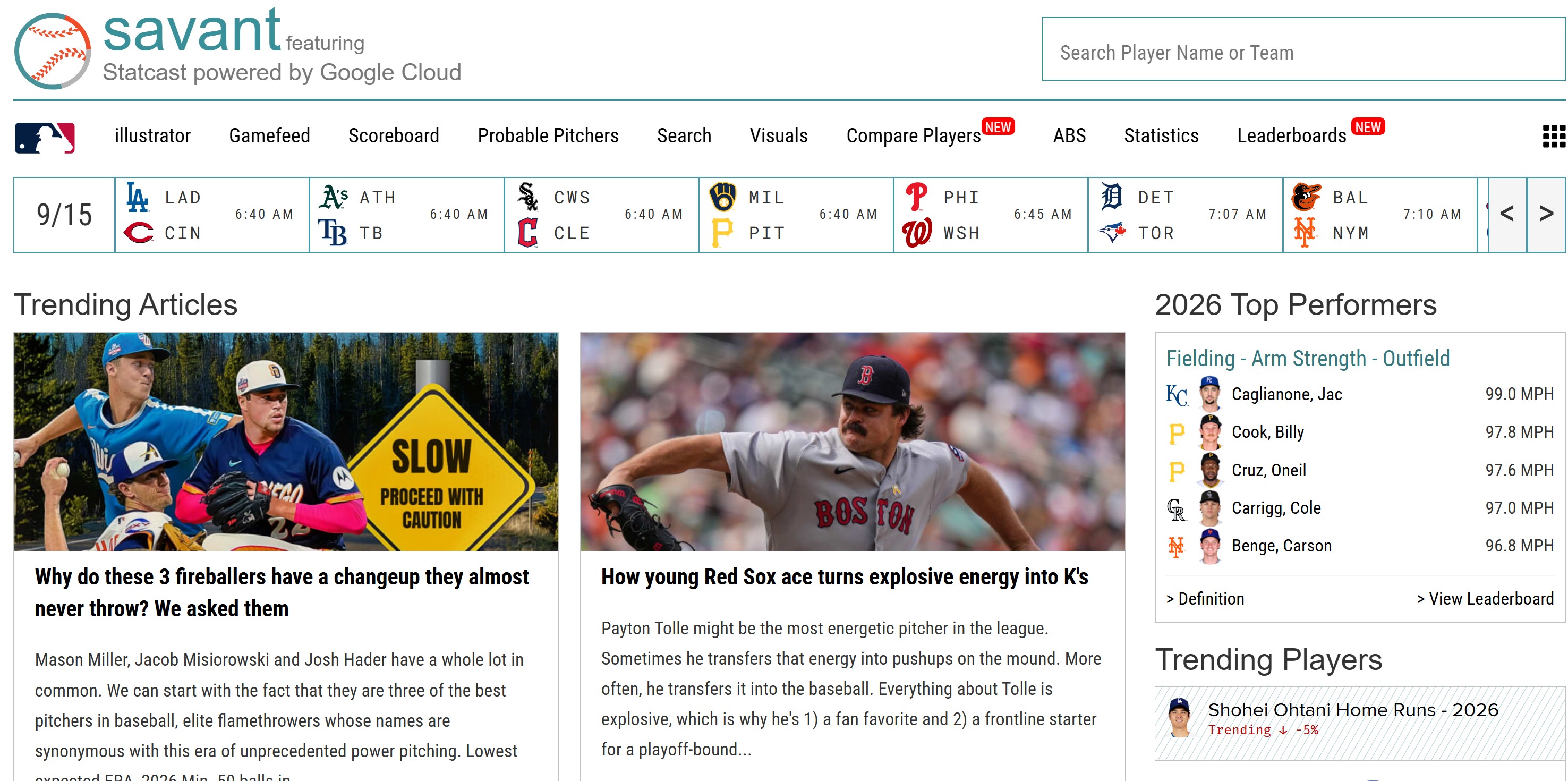Click the Phillies PHI logo
Screen dimensions: 1568x781
[x=917, y=197]
